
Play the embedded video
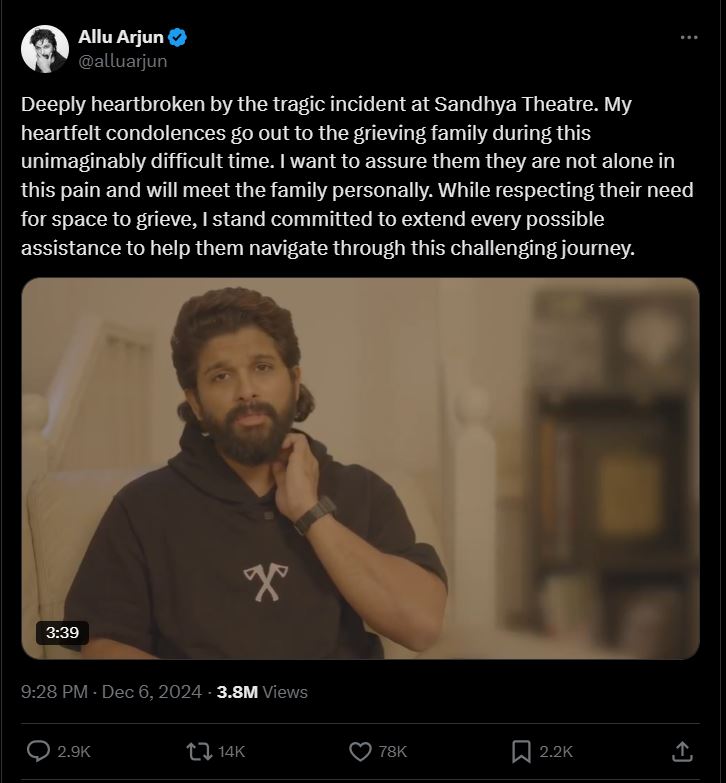click(360, 468)
